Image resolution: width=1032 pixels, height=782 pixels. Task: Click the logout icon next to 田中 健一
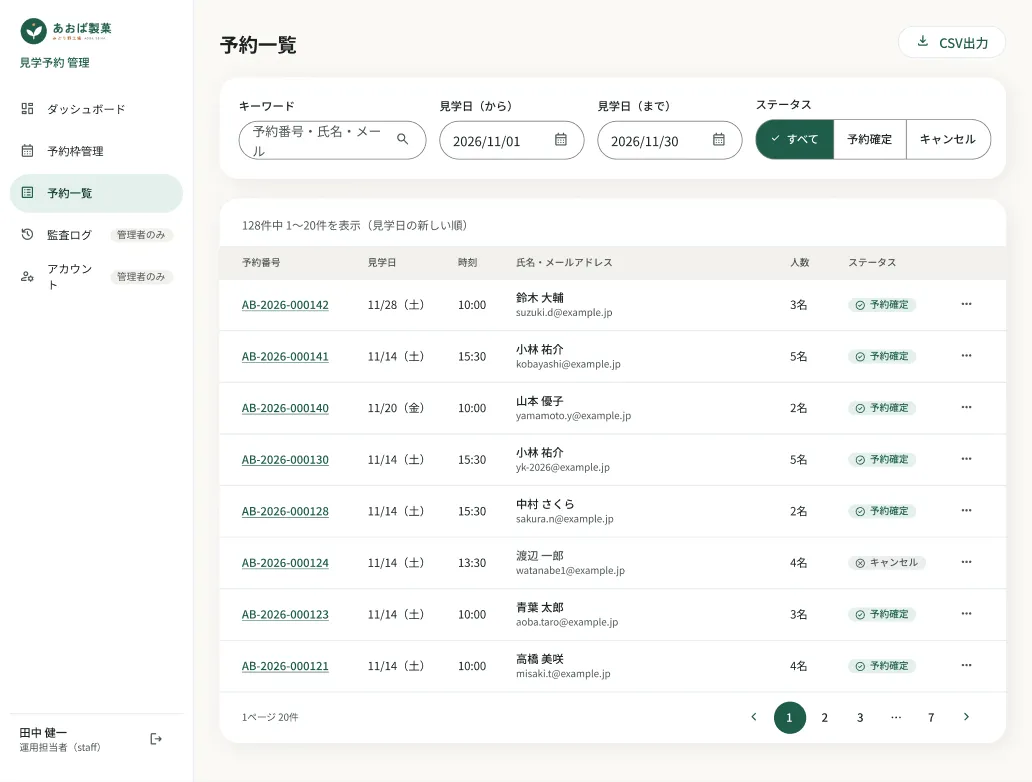[x=156, y=739]
